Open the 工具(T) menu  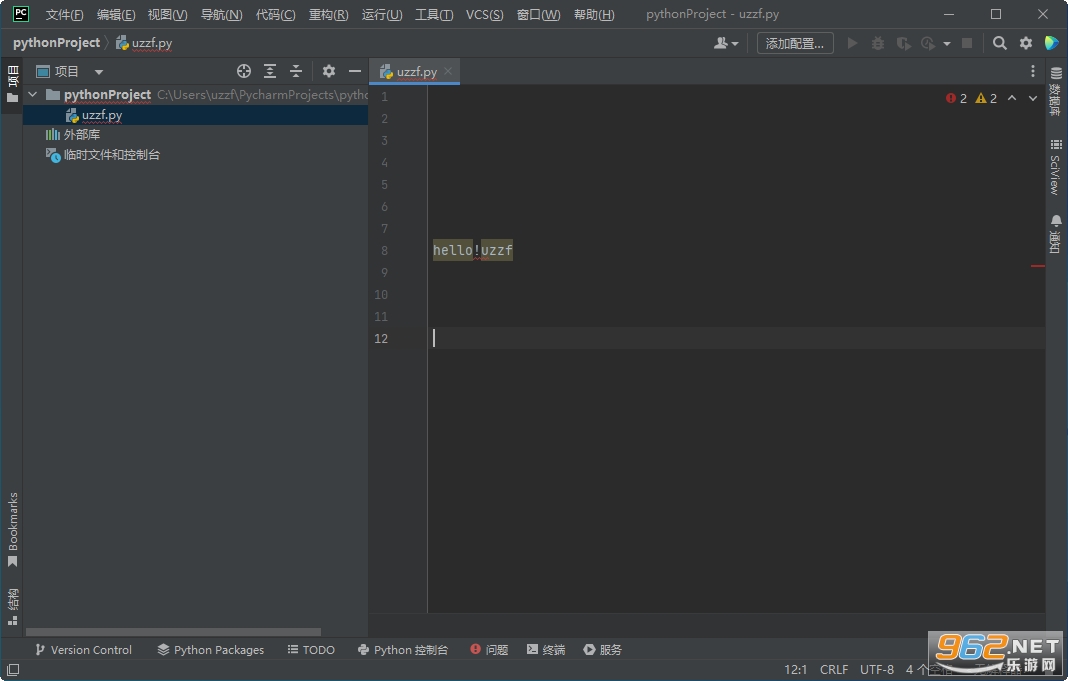coord(434,14)
